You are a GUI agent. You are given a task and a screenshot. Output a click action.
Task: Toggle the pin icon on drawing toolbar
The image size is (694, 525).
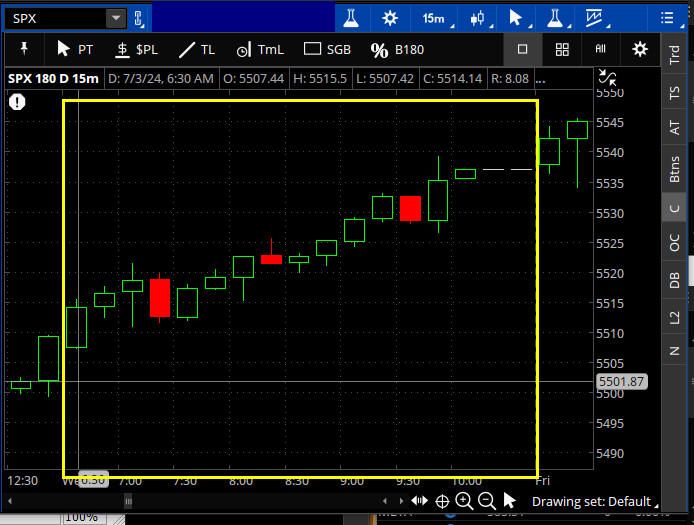point(24,48)
